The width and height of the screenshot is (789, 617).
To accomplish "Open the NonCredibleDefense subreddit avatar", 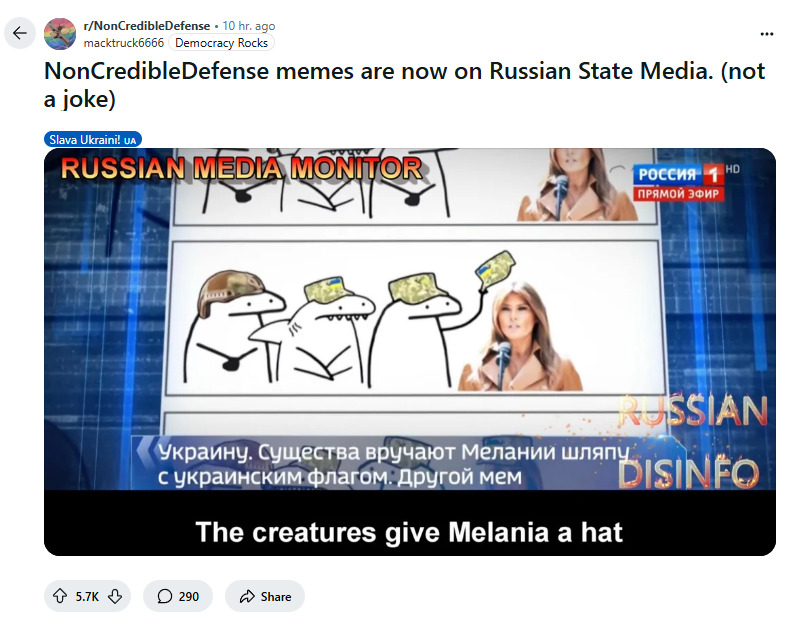I will click(60, 34).
